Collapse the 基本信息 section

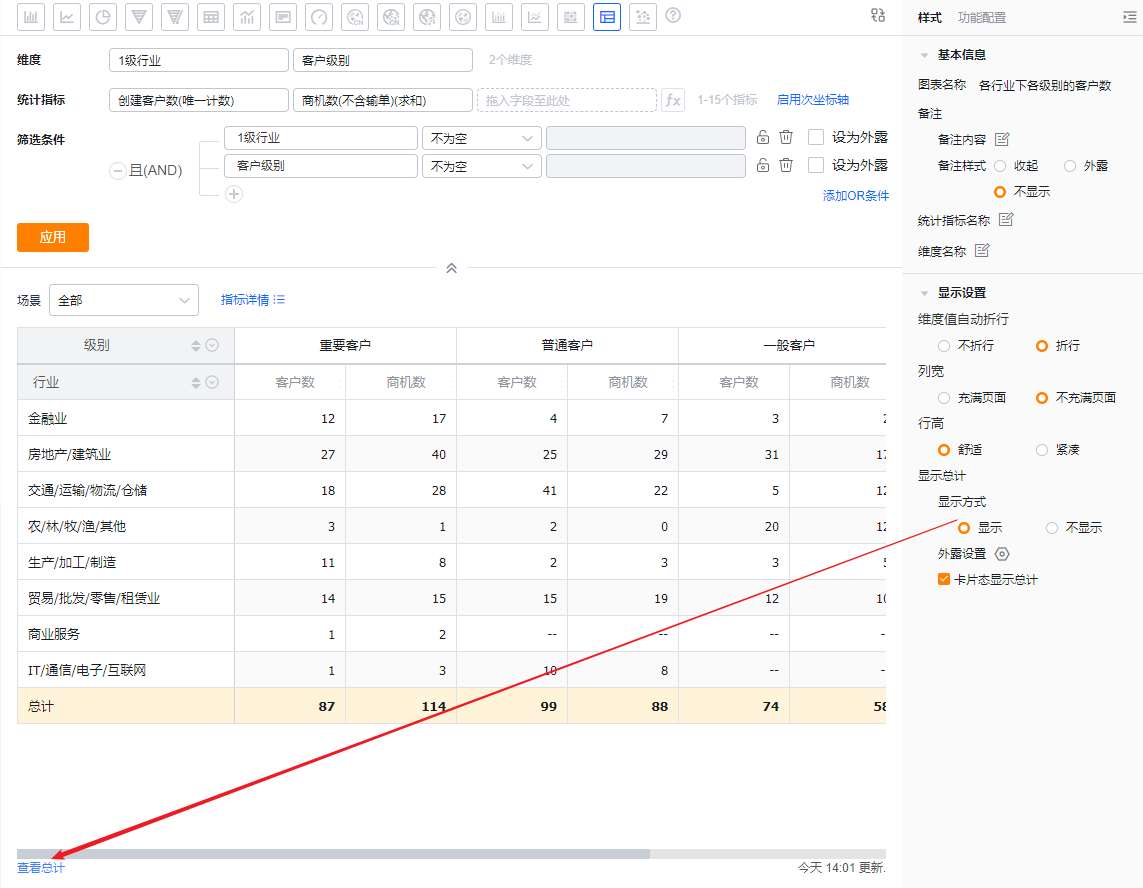924,55
